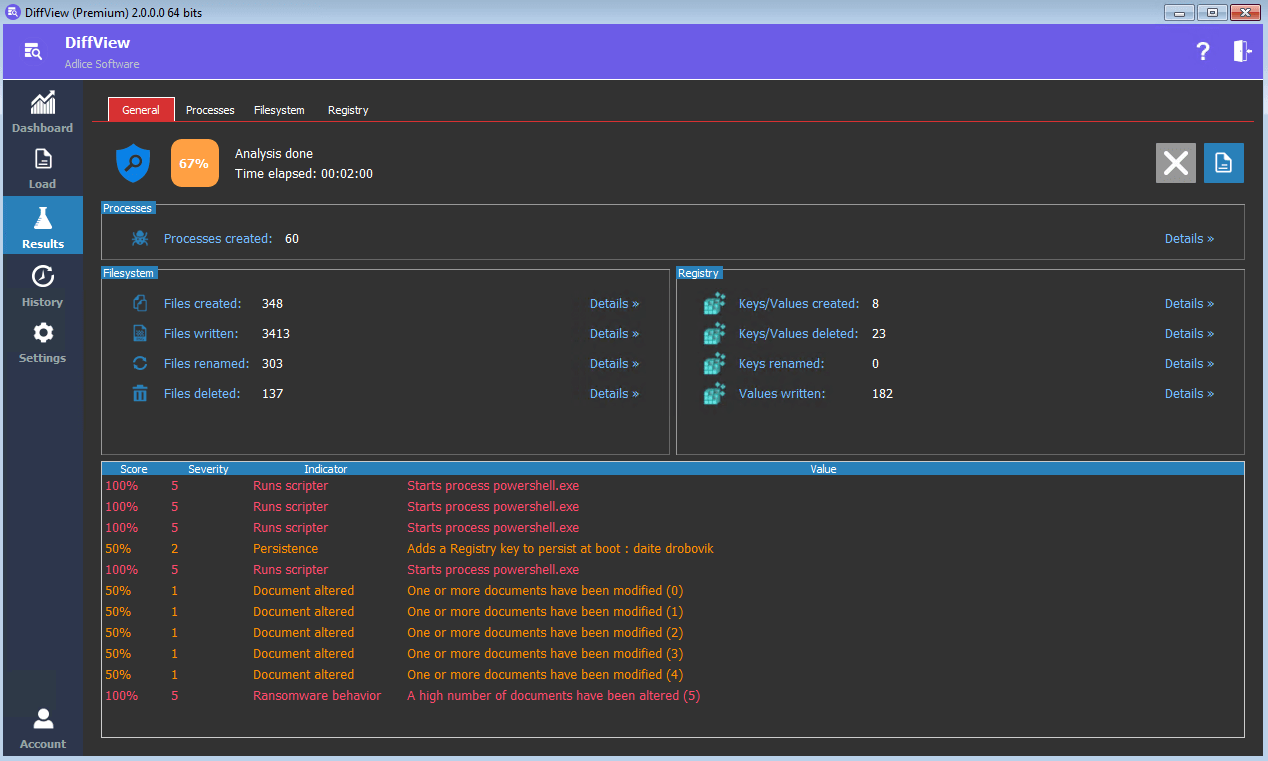This screenshot has height=761, width=1268.
Task: Click the gray X cancel button
Action: tap(1175, 163)
